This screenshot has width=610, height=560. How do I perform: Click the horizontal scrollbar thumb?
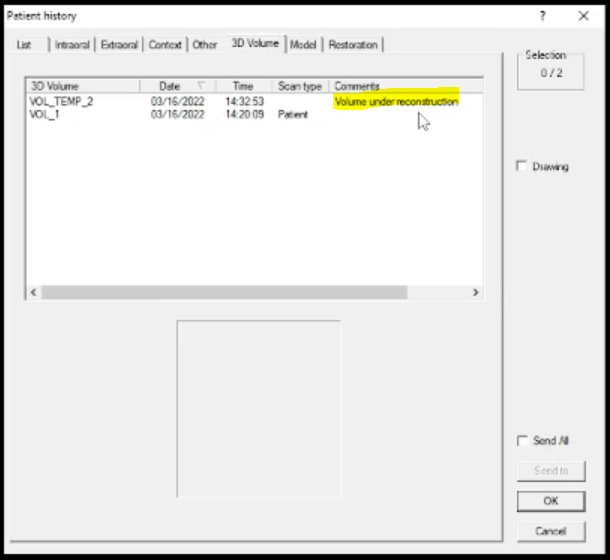coord(224,292)
